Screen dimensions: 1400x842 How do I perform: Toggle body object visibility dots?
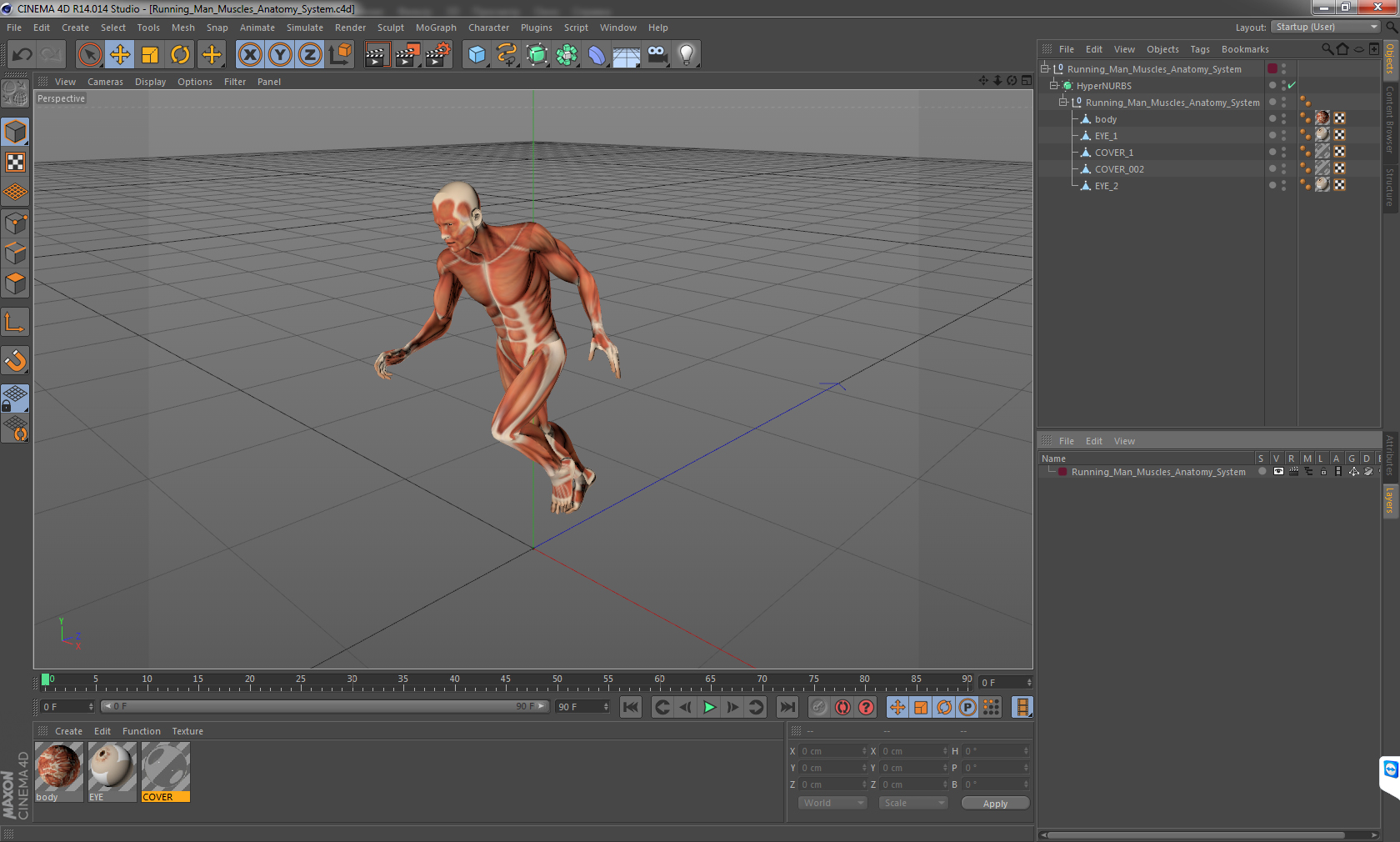pyautogui.click(x=1283, y=119)
